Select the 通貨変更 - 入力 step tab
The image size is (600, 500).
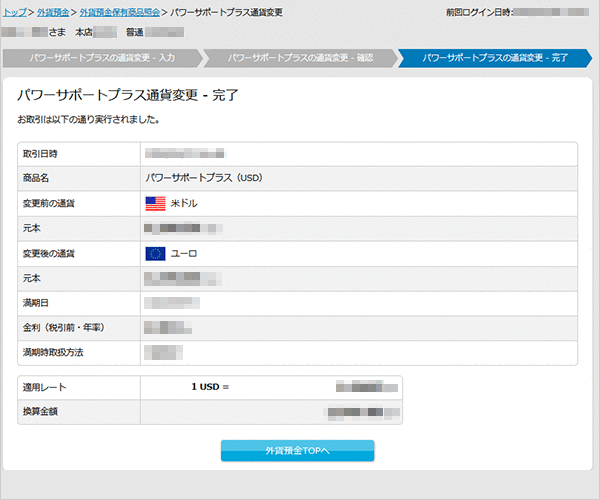tap(102, 58)
